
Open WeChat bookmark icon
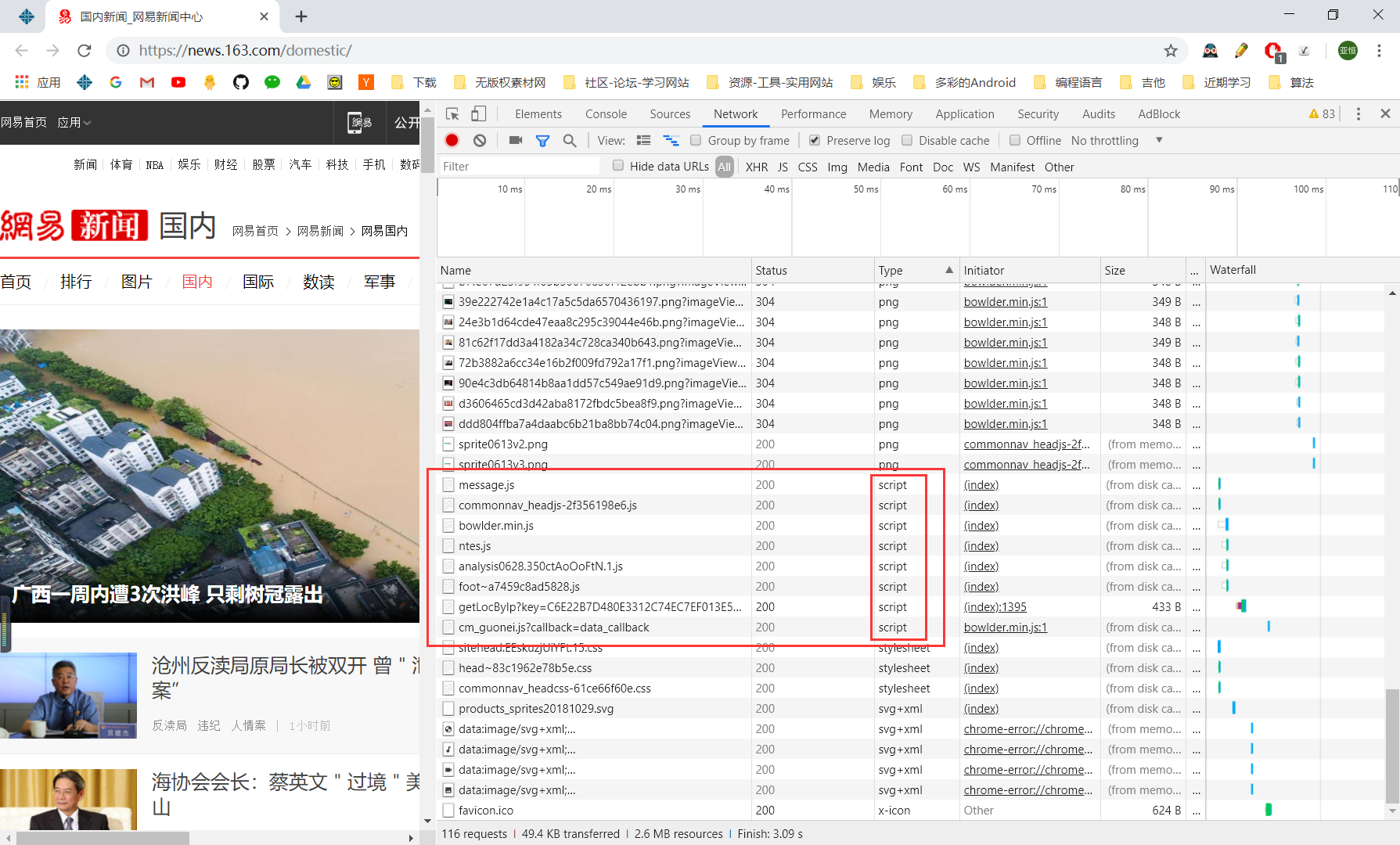[272, 82]
